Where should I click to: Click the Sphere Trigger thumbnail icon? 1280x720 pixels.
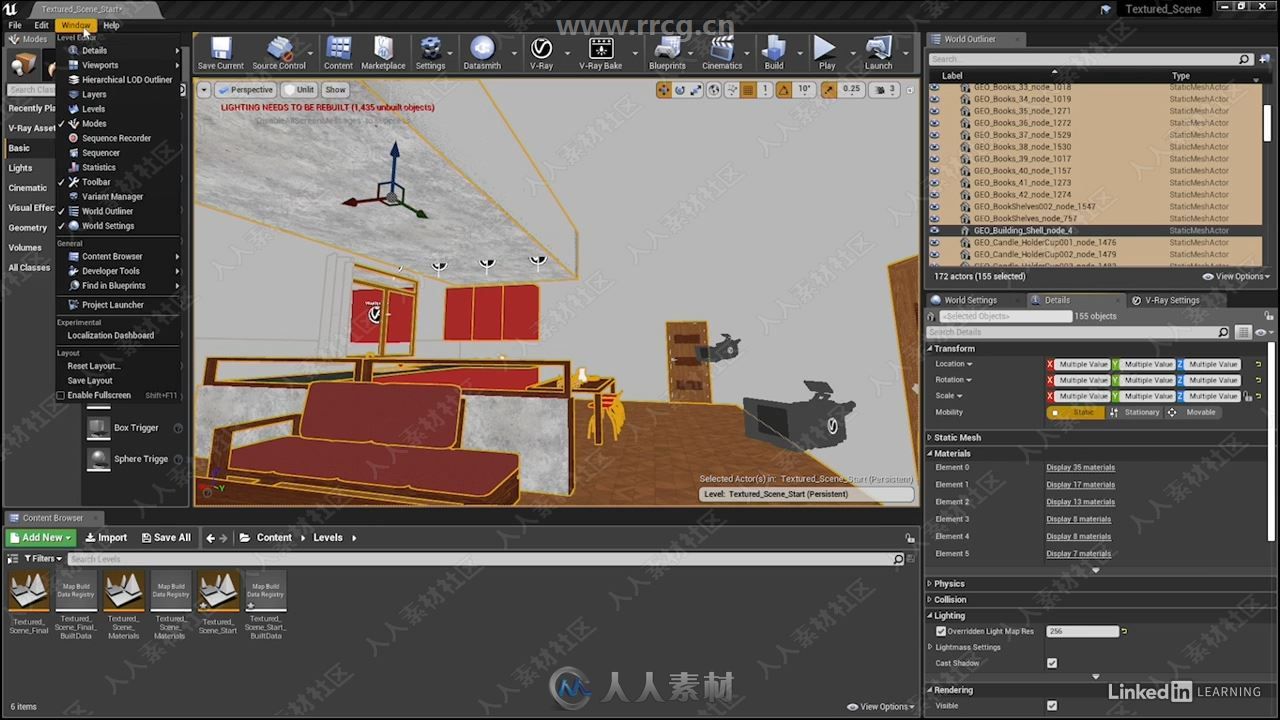[98, 459]
